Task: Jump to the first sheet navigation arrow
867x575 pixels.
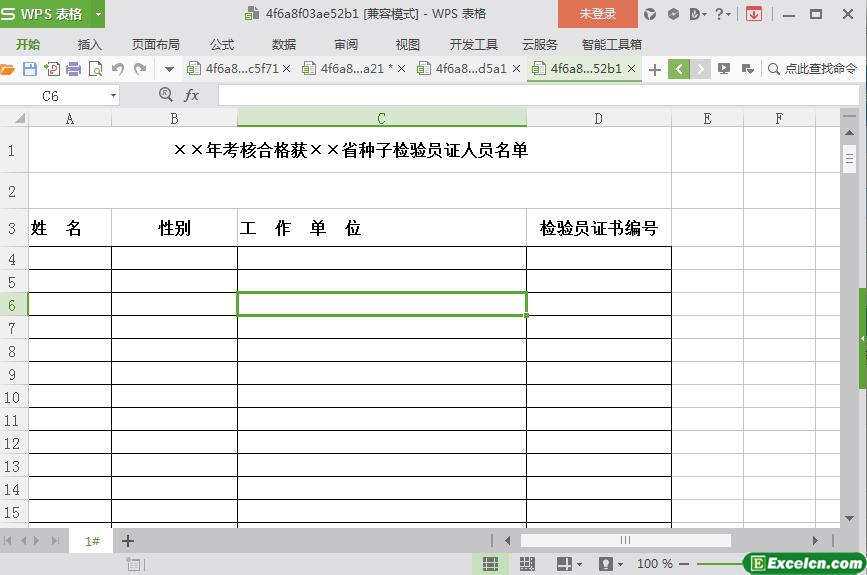Action: coord(8,541)
